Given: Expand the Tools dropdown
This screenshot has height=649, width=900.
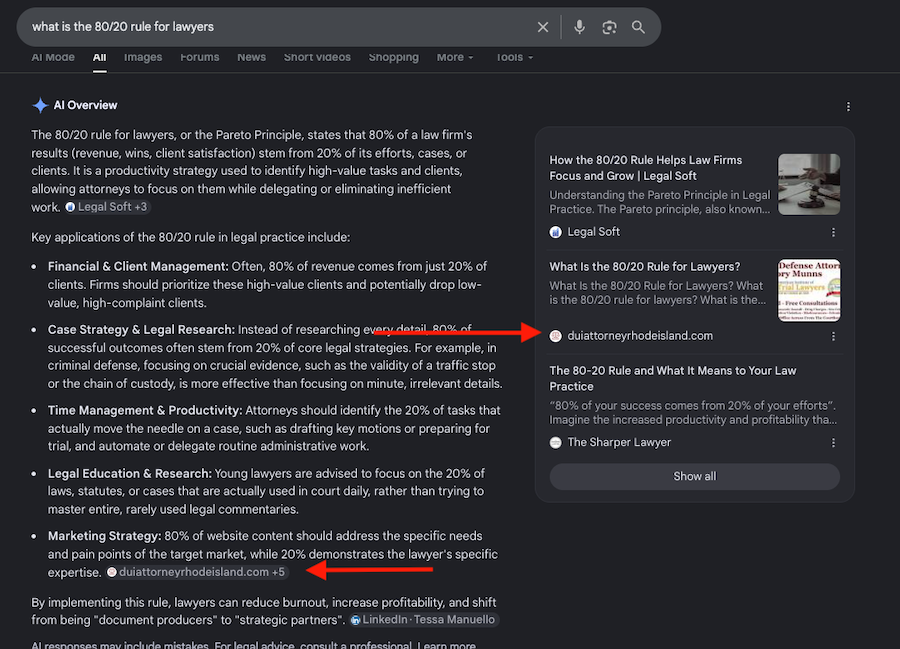Looking at the screenshot, I should (514, 57).
